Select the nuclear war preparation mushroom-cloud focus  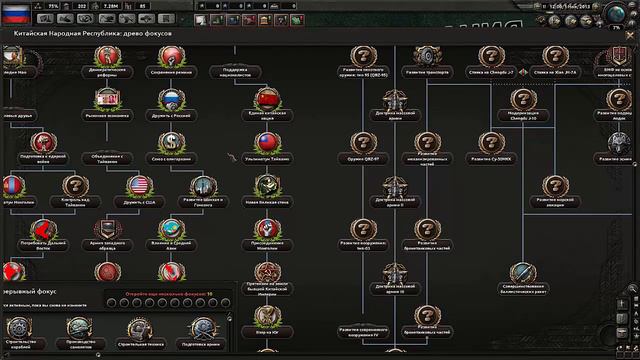(x=43, y=143)
